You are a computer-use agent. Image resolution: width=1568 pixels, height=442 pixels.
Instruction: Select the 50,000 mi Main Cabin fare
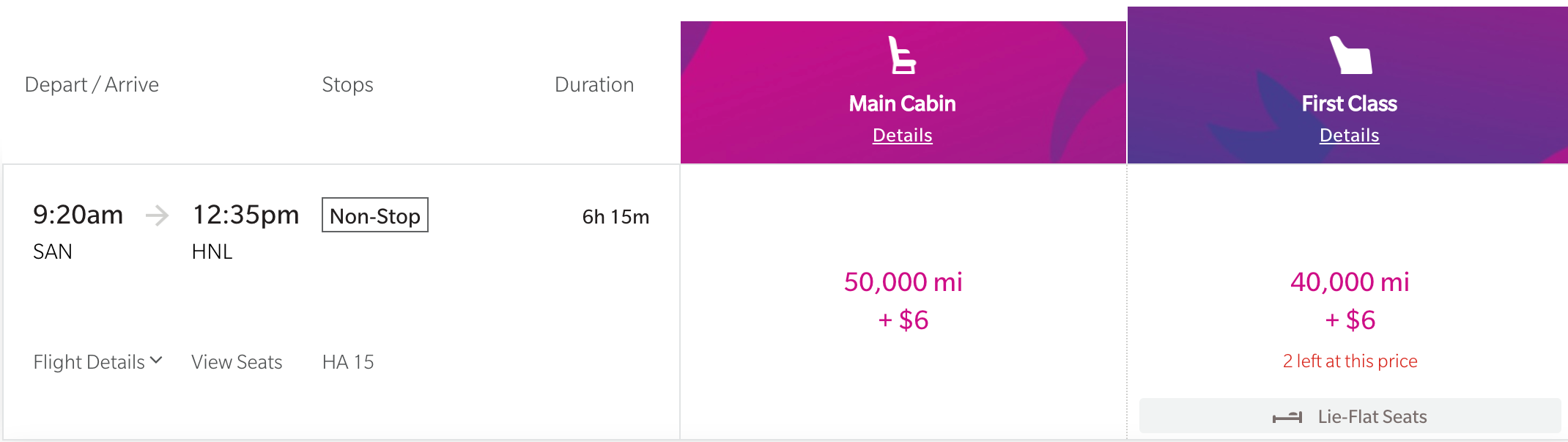click(x=903, y=301)
